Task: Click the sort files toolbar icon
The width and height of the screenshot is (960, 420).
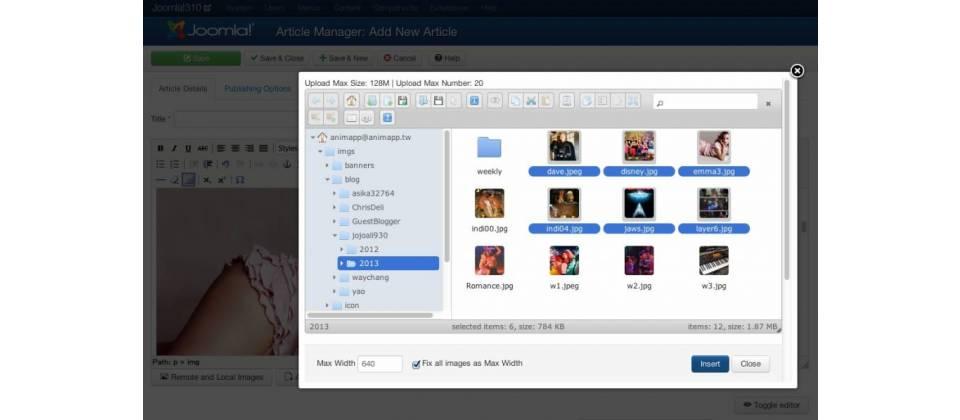Action: (x=367, y=117)
